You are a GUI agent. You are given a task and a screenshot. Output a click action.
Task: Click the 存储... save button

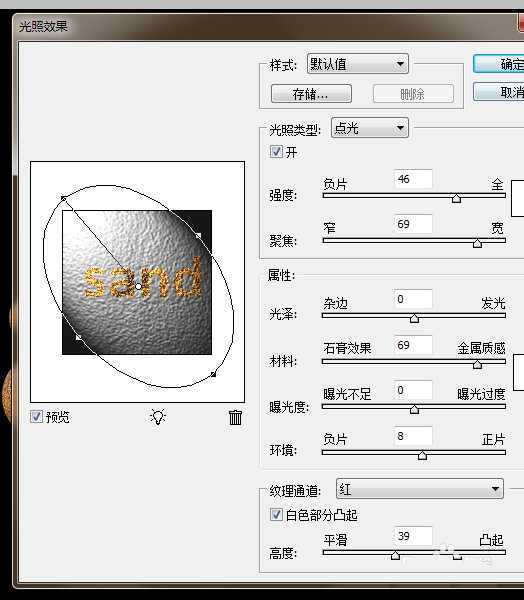[311, 94]
